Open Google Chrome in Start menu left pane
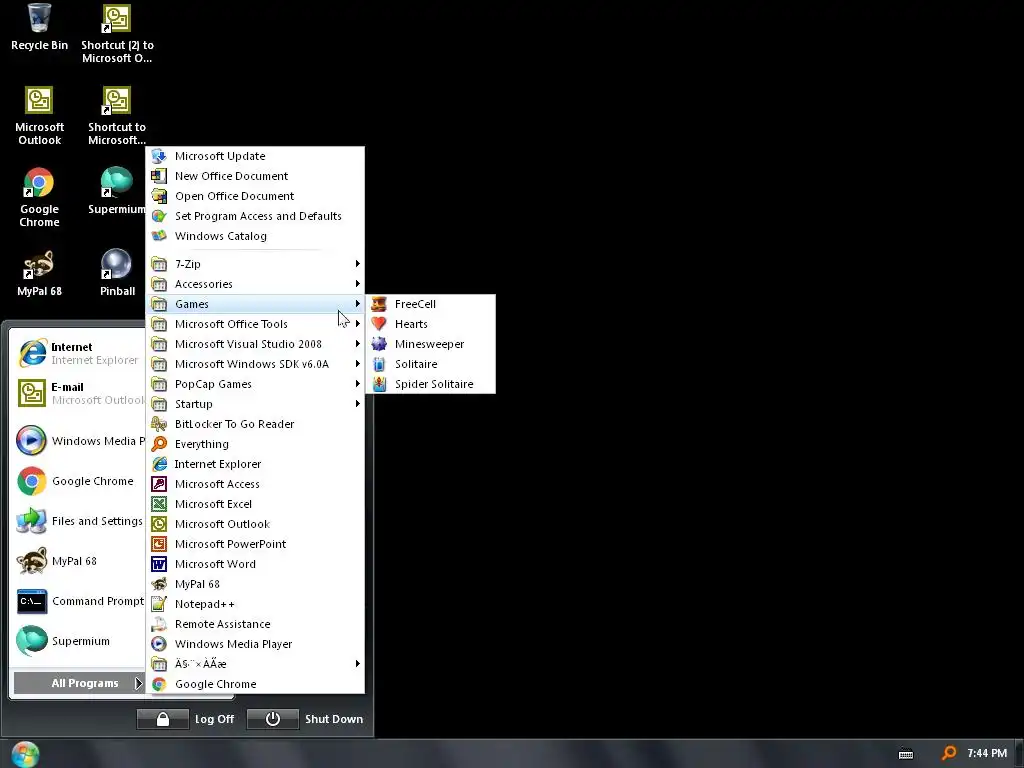 point(78,481)
